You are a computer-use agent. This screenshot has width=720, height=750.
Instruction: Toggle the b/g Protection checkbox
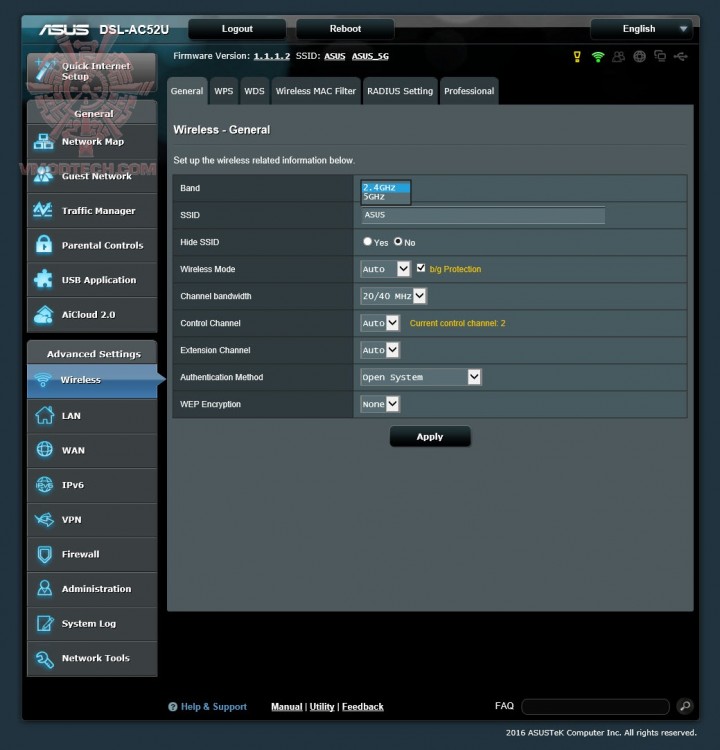[x=421, y=268]
